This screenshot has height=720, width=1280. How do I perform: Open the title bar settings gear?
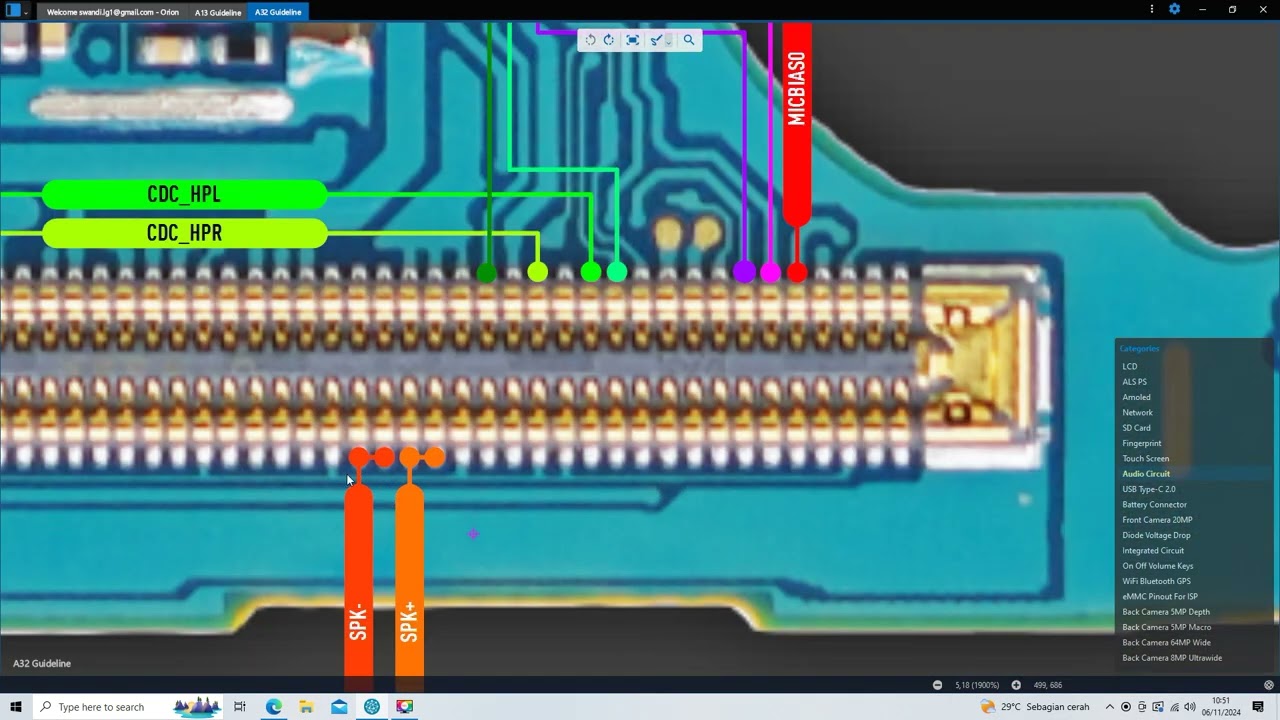[x=1175, y=9]
